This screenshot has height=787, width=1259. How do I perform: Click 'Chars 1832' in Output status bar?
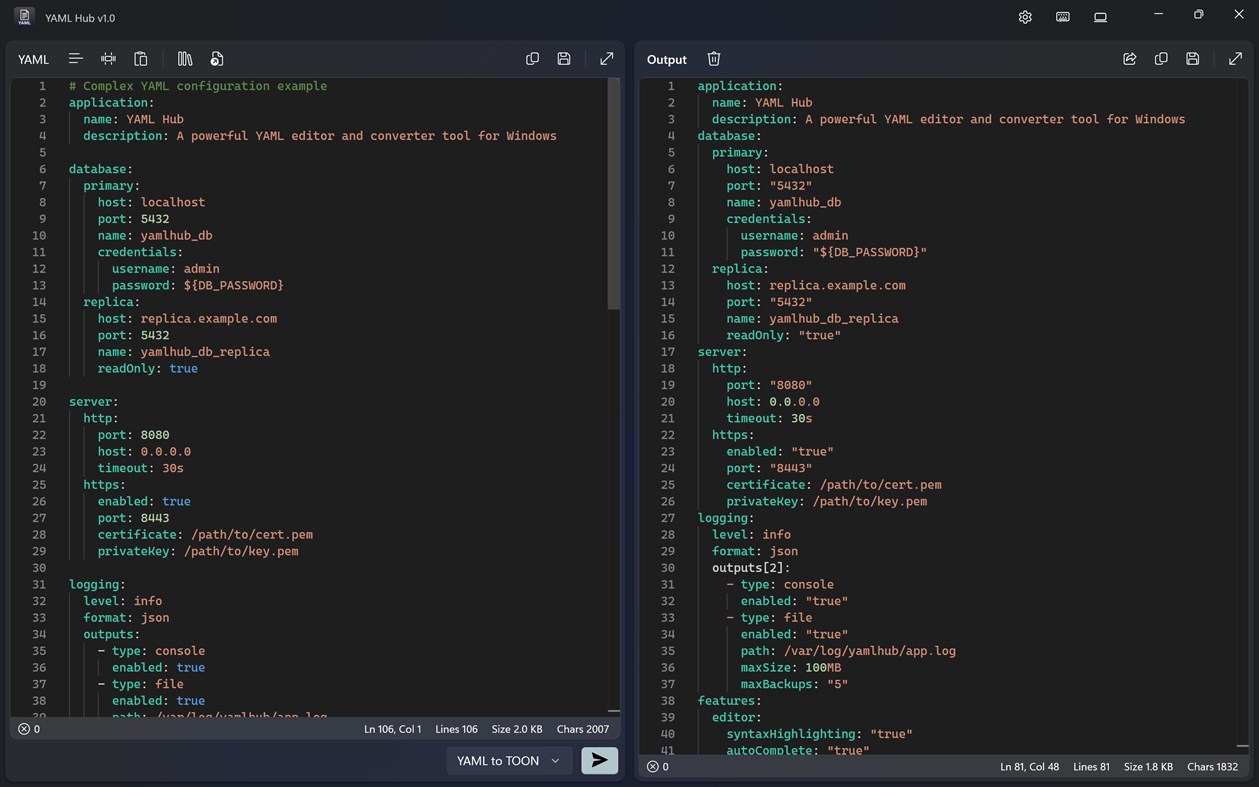[x=1212, y=767]
